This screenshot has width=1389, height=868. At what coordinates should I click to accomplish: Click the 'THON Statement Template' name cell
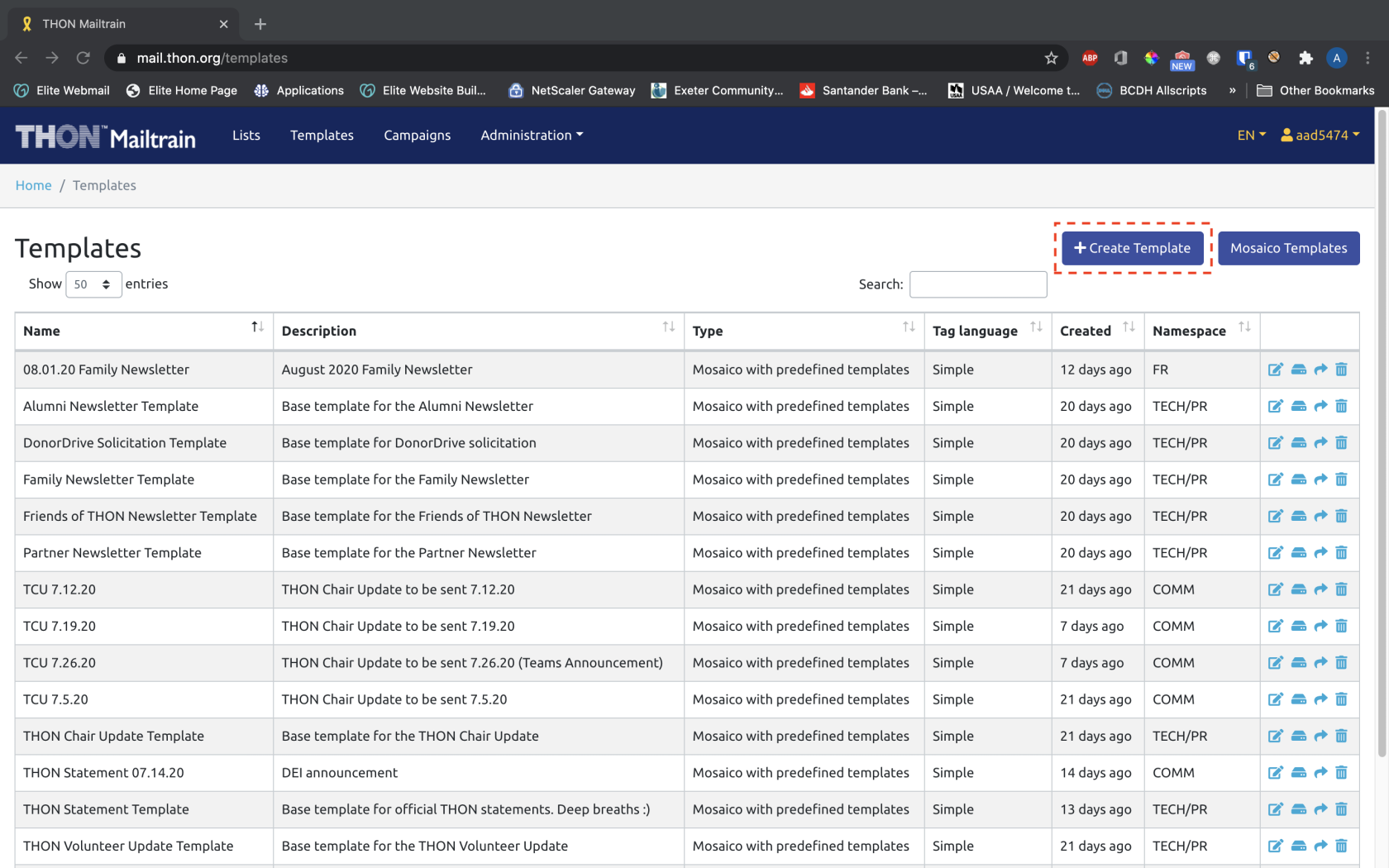144,809
